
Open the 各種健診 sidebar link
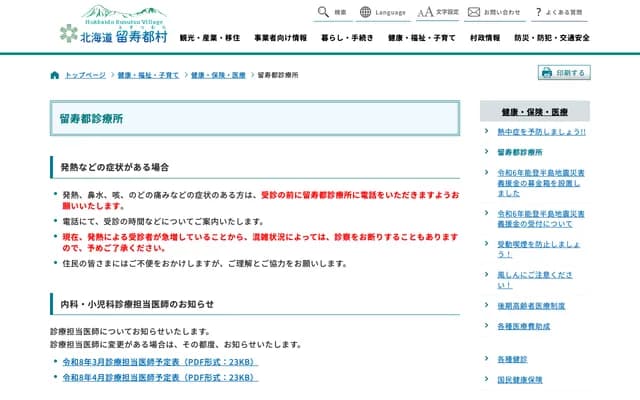[512, 359]
